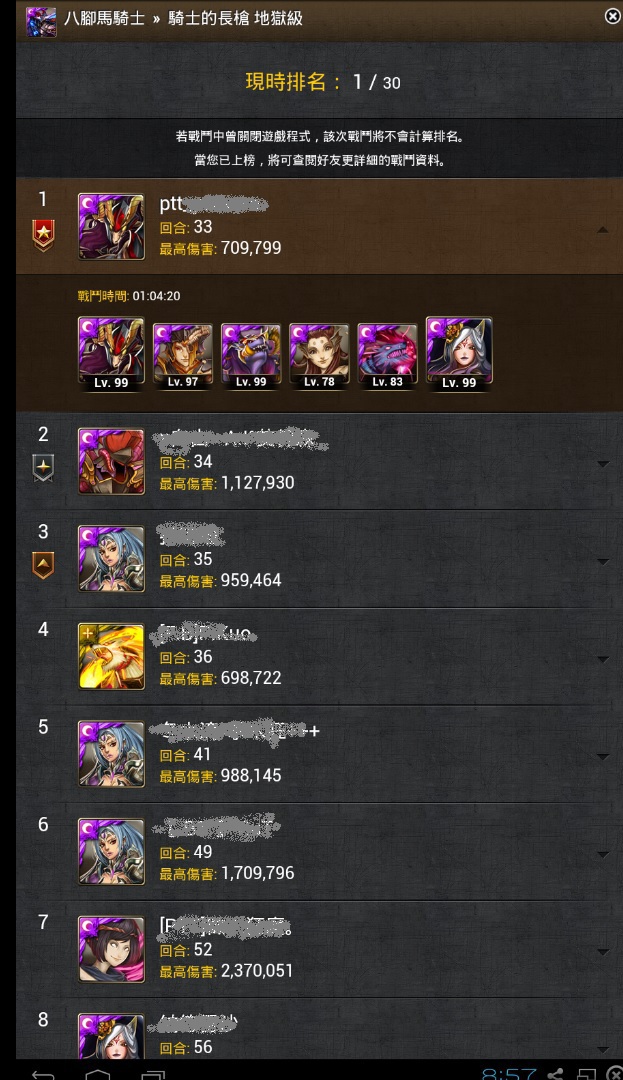Select rank 5 row with 988,145 damage
This screenshot has width=623, height=1080.
tap(319, 754)
